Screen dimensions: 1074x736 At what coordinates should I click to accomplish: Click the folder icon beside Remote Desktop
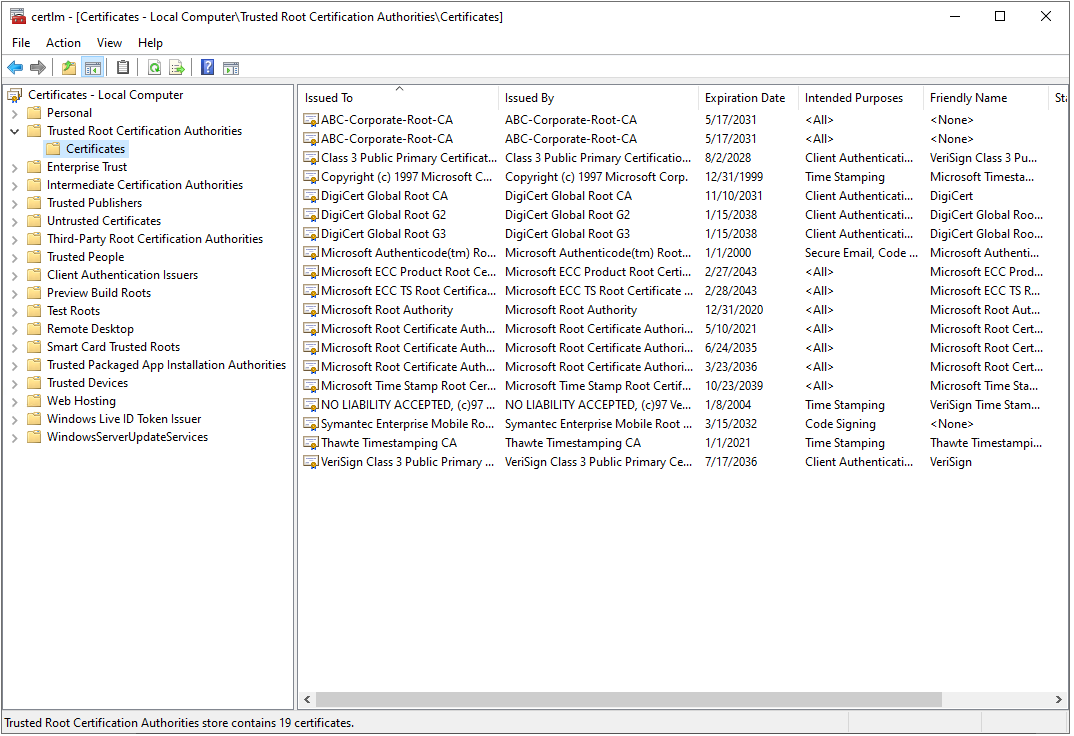[x=34, y=329]
